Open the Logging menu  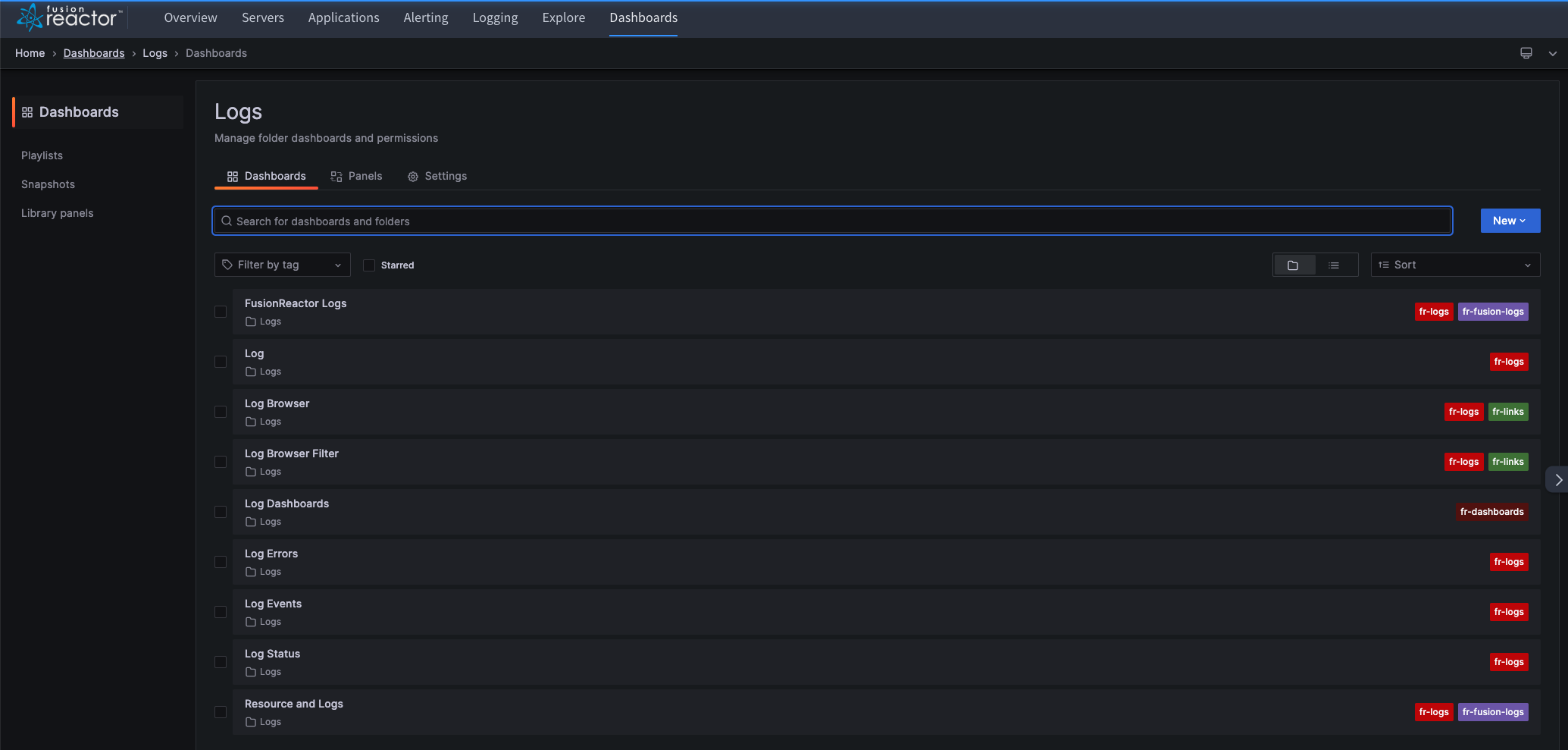coord(496,17)
